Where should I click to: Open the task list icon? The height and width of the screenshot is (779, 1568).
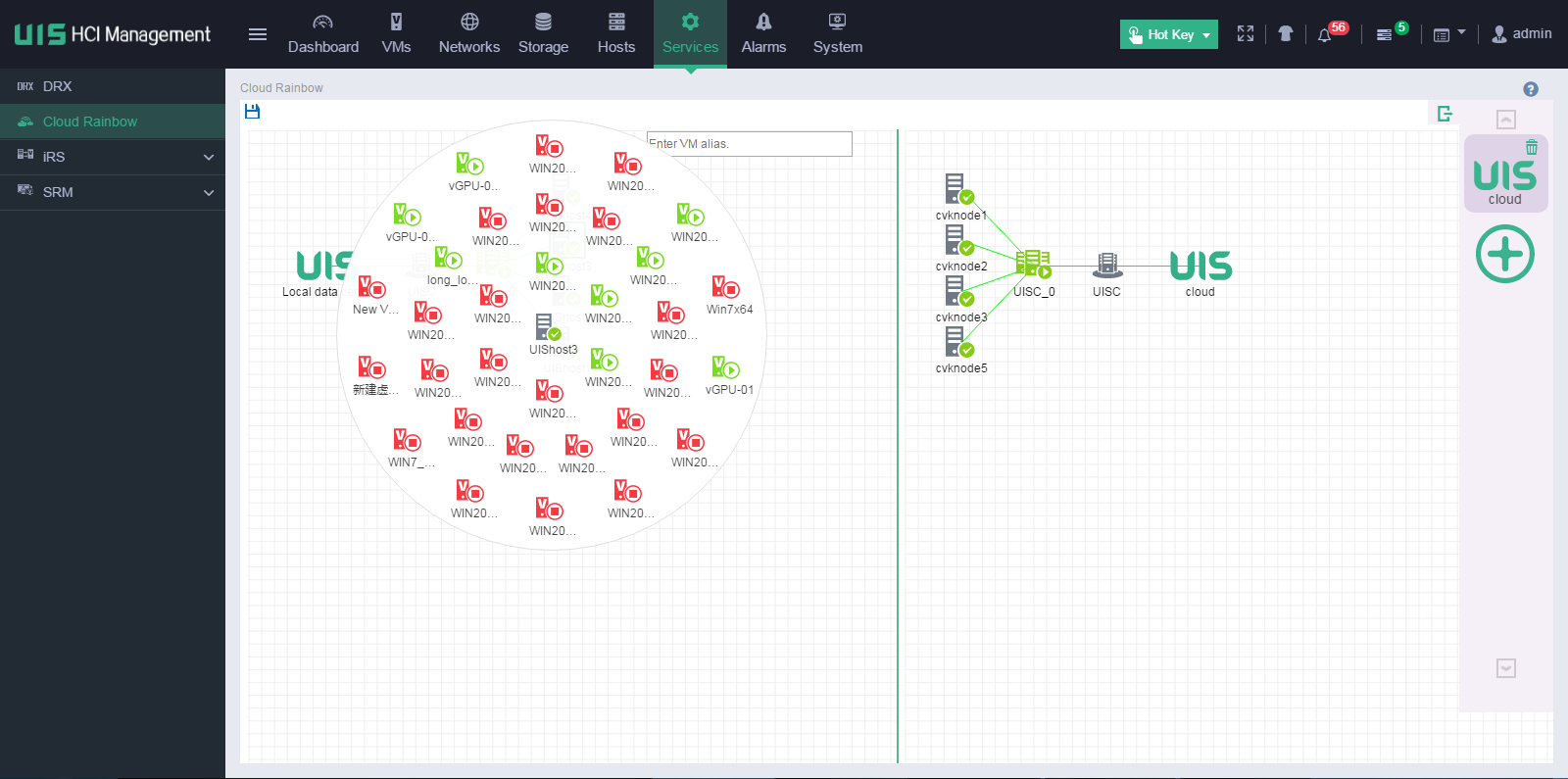point(1384,34)
